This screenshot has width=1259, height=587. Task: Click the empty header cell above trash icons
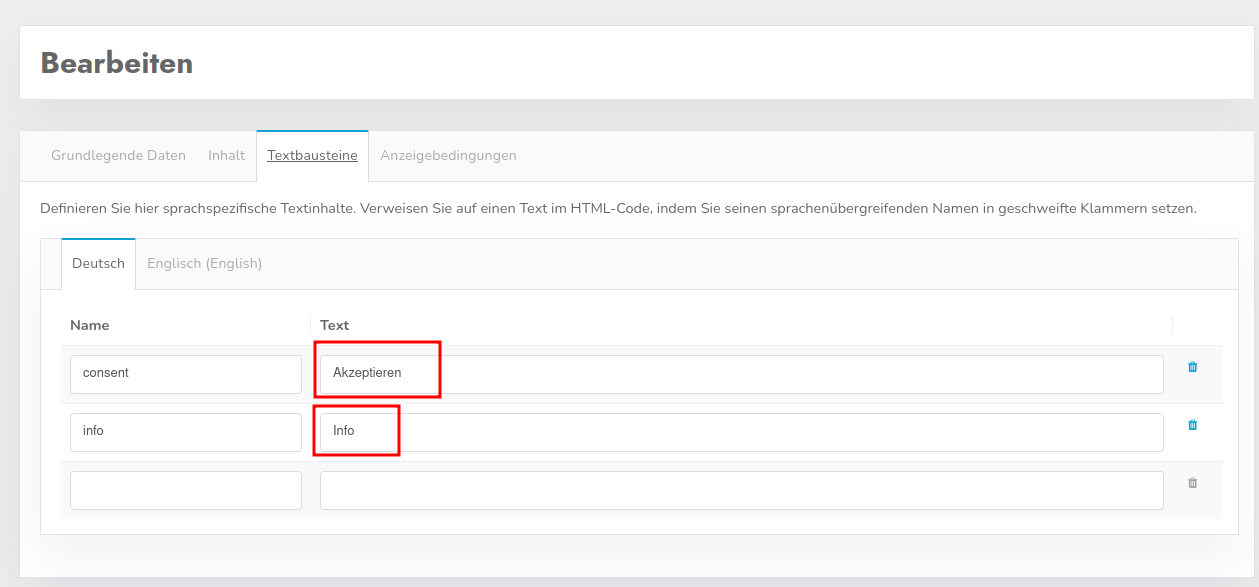1197,325
